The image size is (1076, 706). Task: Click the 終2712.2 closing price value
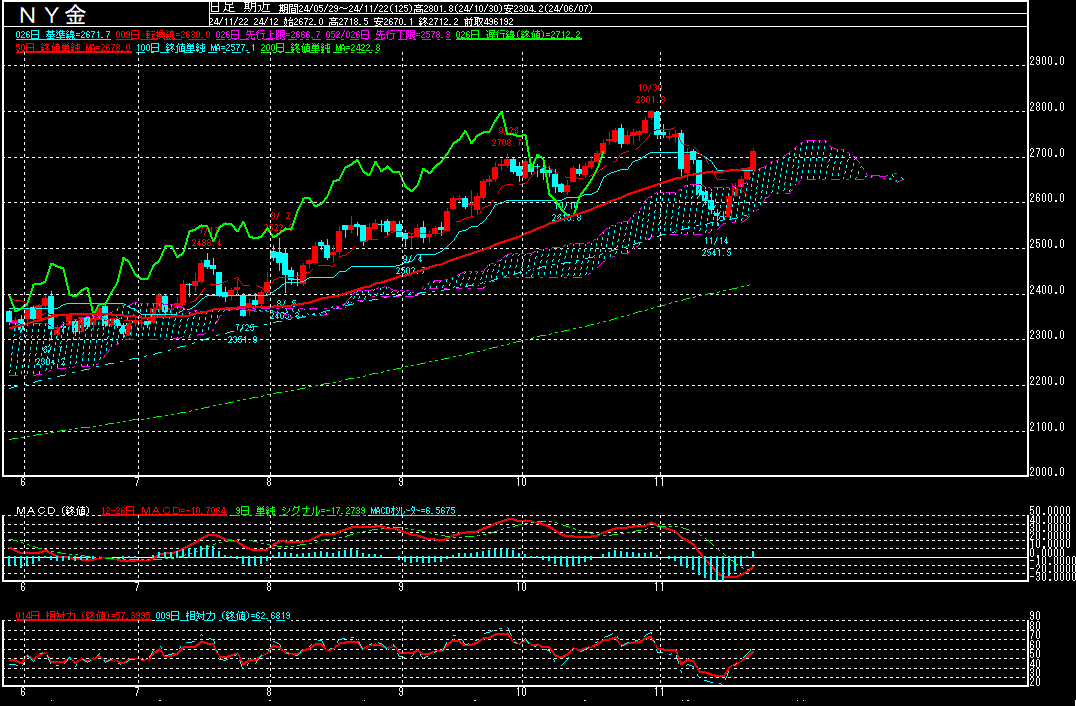coord(439,22)
